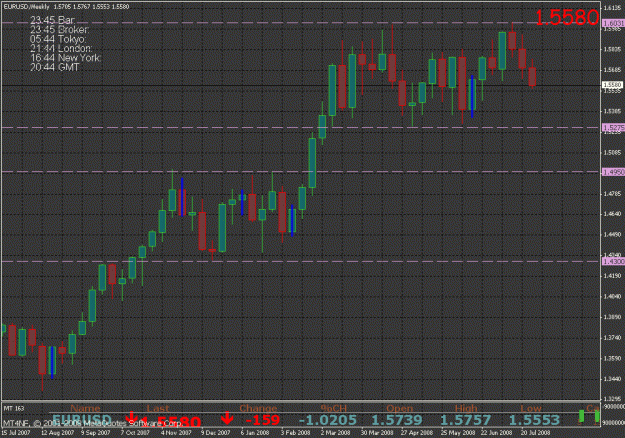Click the 1.4785 price scale label
Image resolution: width=625 pixels, height=438 pixels.
click(612, 194)
